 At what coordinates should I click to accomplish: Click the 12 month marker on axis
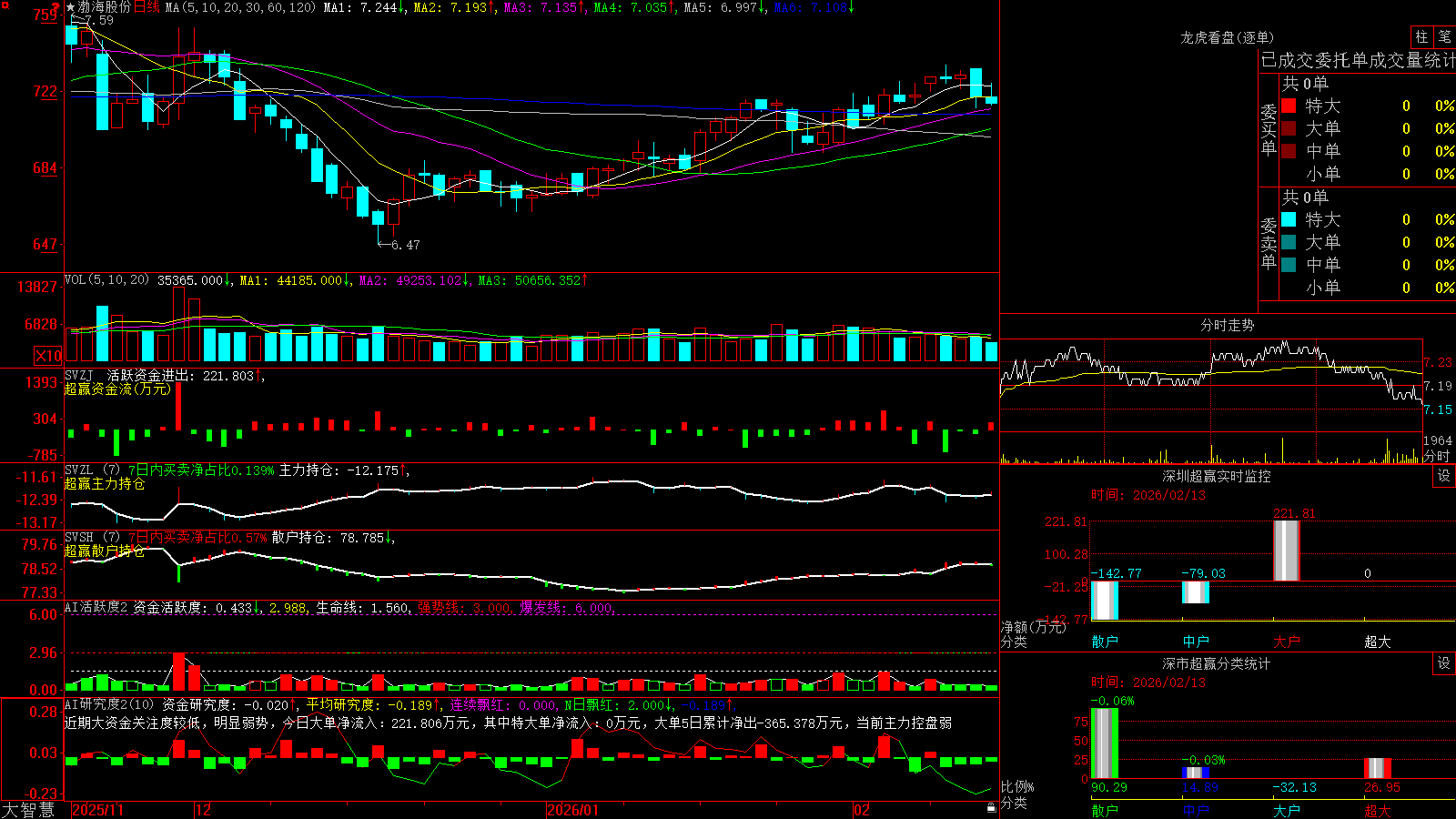pos(204,810)
